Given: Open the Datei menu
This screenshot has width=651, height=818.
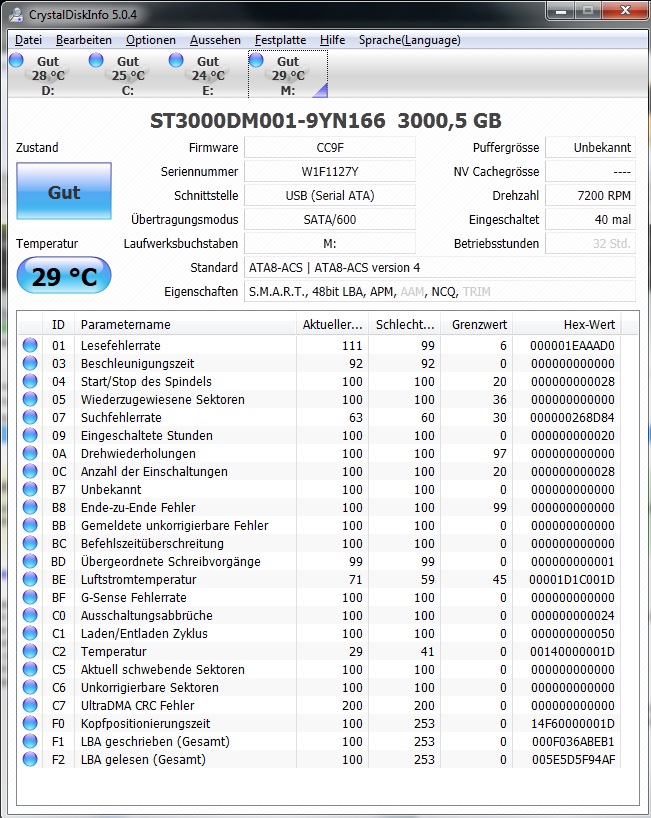Looking at the screenshot, I should tap(28, 40).
